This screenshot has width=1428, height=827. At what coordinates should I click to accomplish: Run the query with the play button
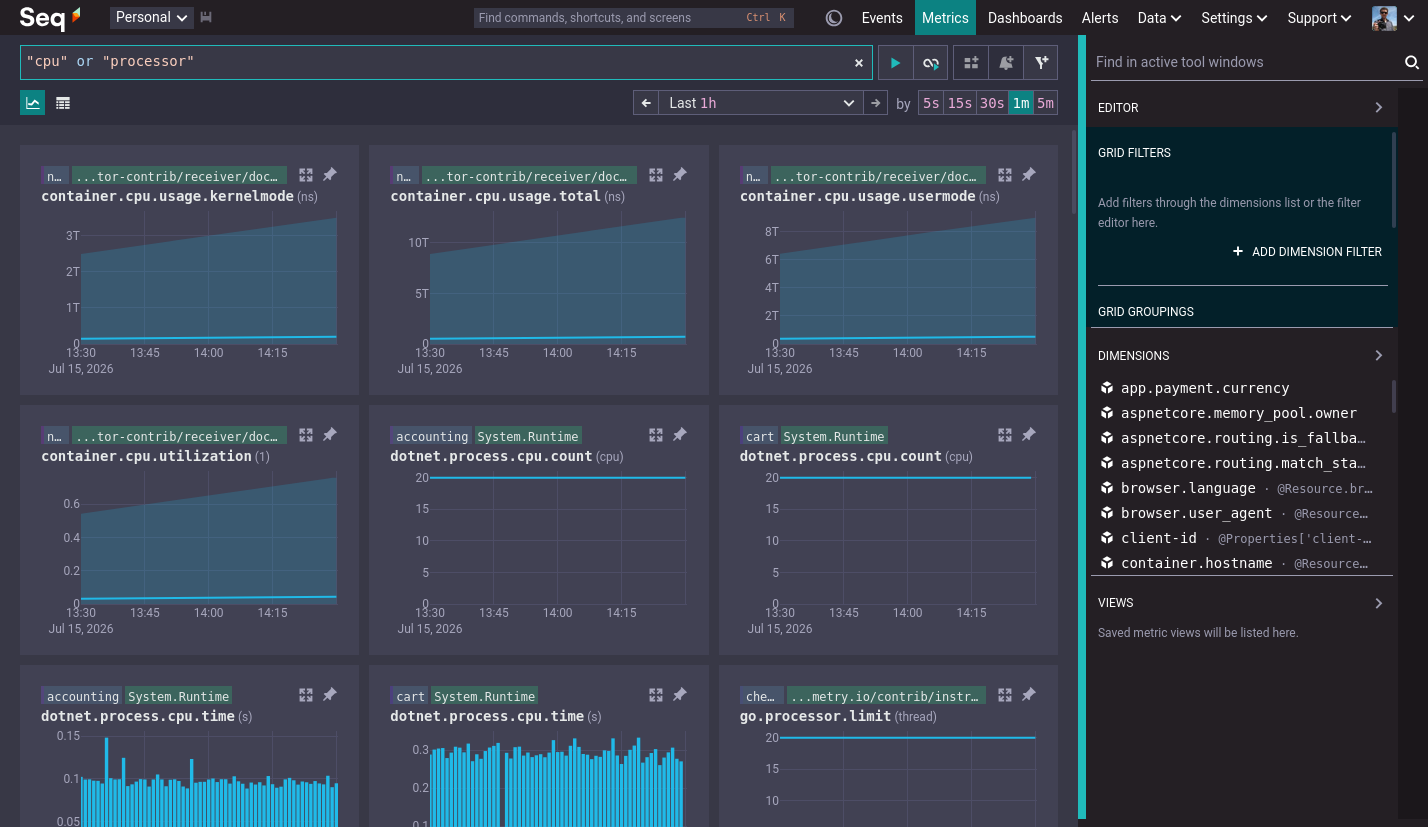895,62
